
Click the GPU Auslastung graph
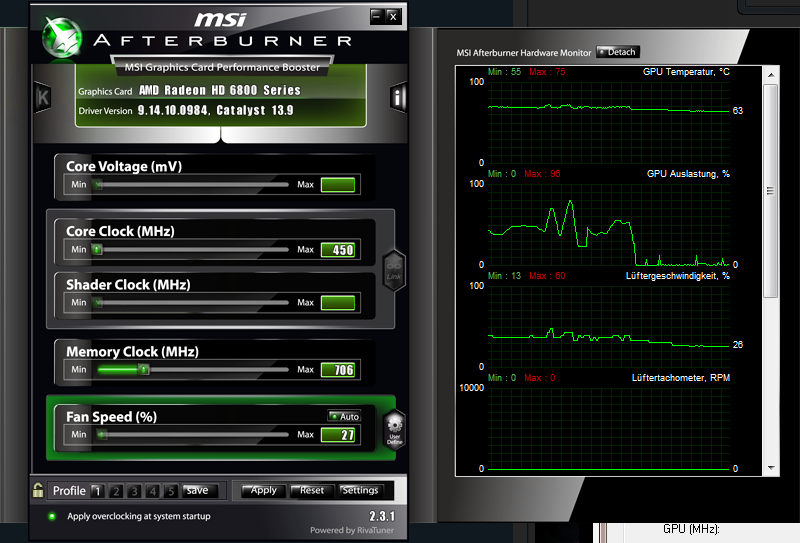click(609, 225)
